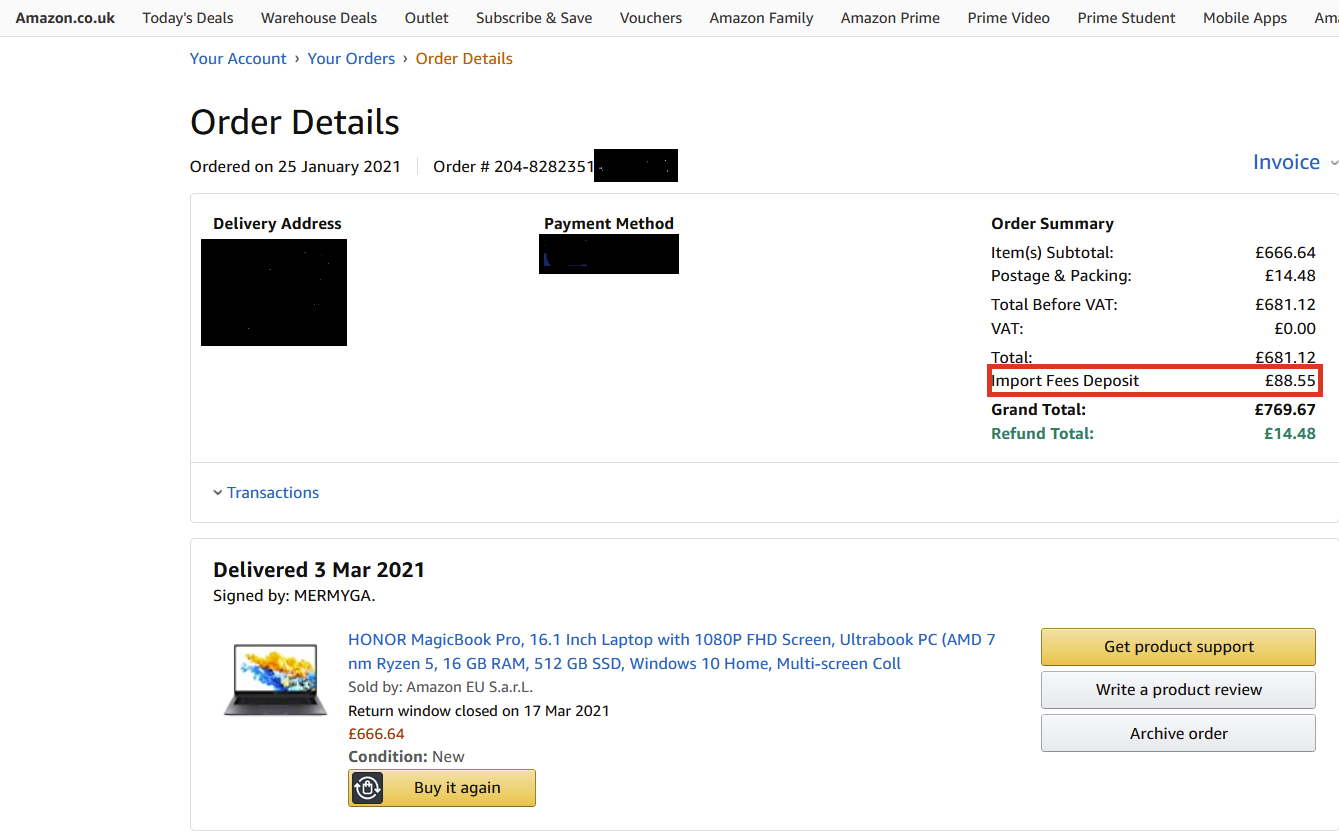
Task: Go to Outlet in navigation bar
Action: [427, 18]
